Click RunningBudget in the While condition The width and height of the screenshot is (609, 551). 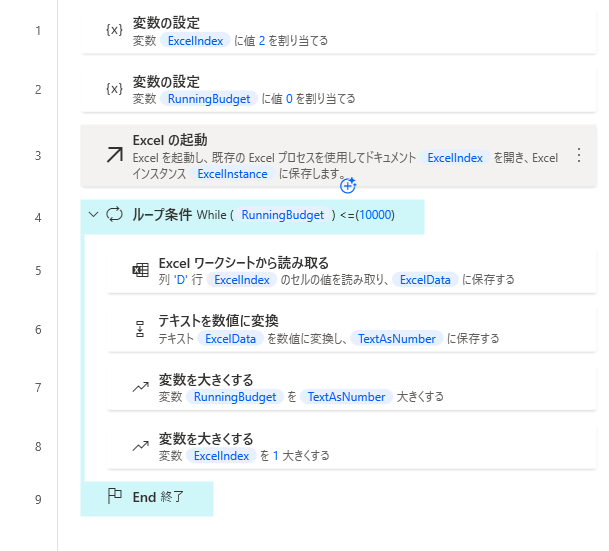pos(283,215)
